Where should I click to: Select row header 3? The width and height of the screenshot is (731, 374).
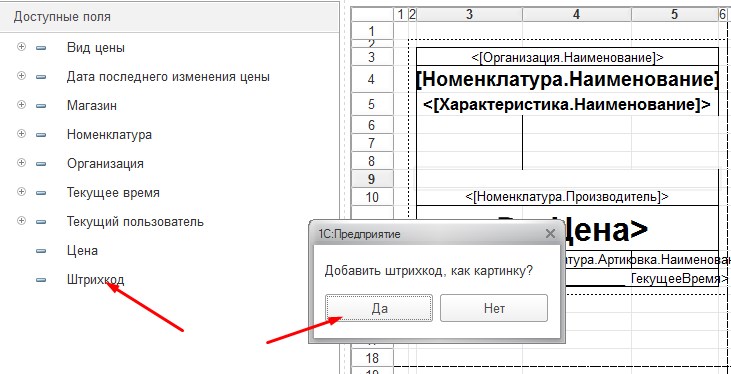tap(372, 57)
